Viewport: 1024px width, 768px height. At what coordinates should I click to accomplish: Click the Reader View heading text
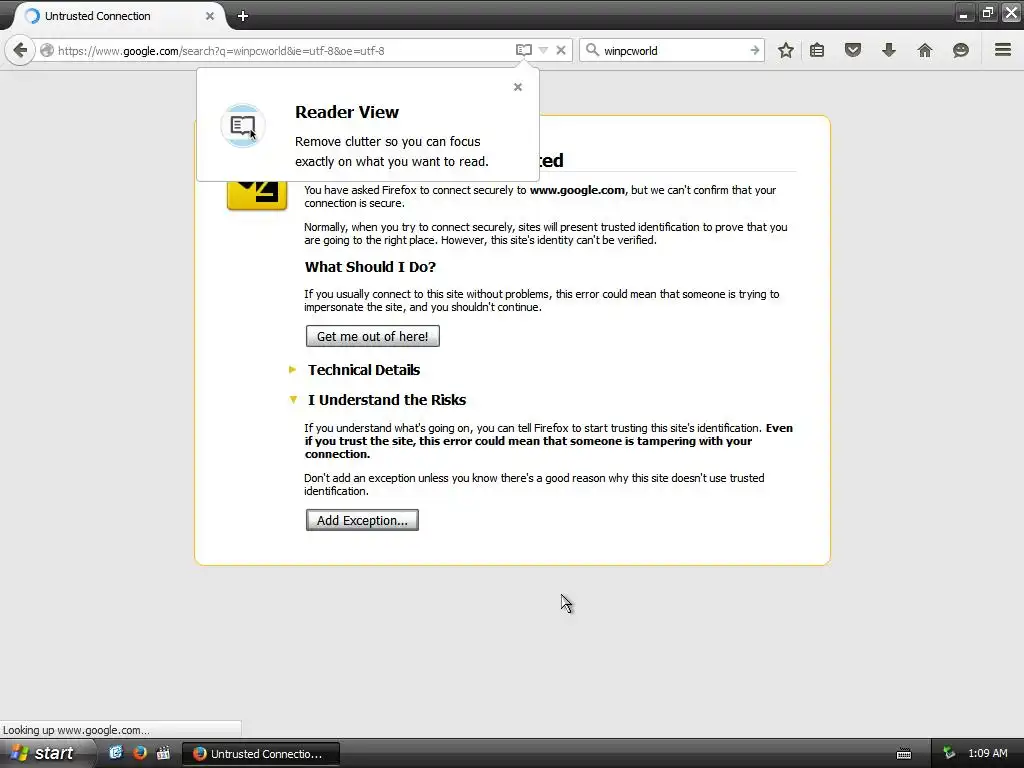pyautogui.click(x=347, y=112)
